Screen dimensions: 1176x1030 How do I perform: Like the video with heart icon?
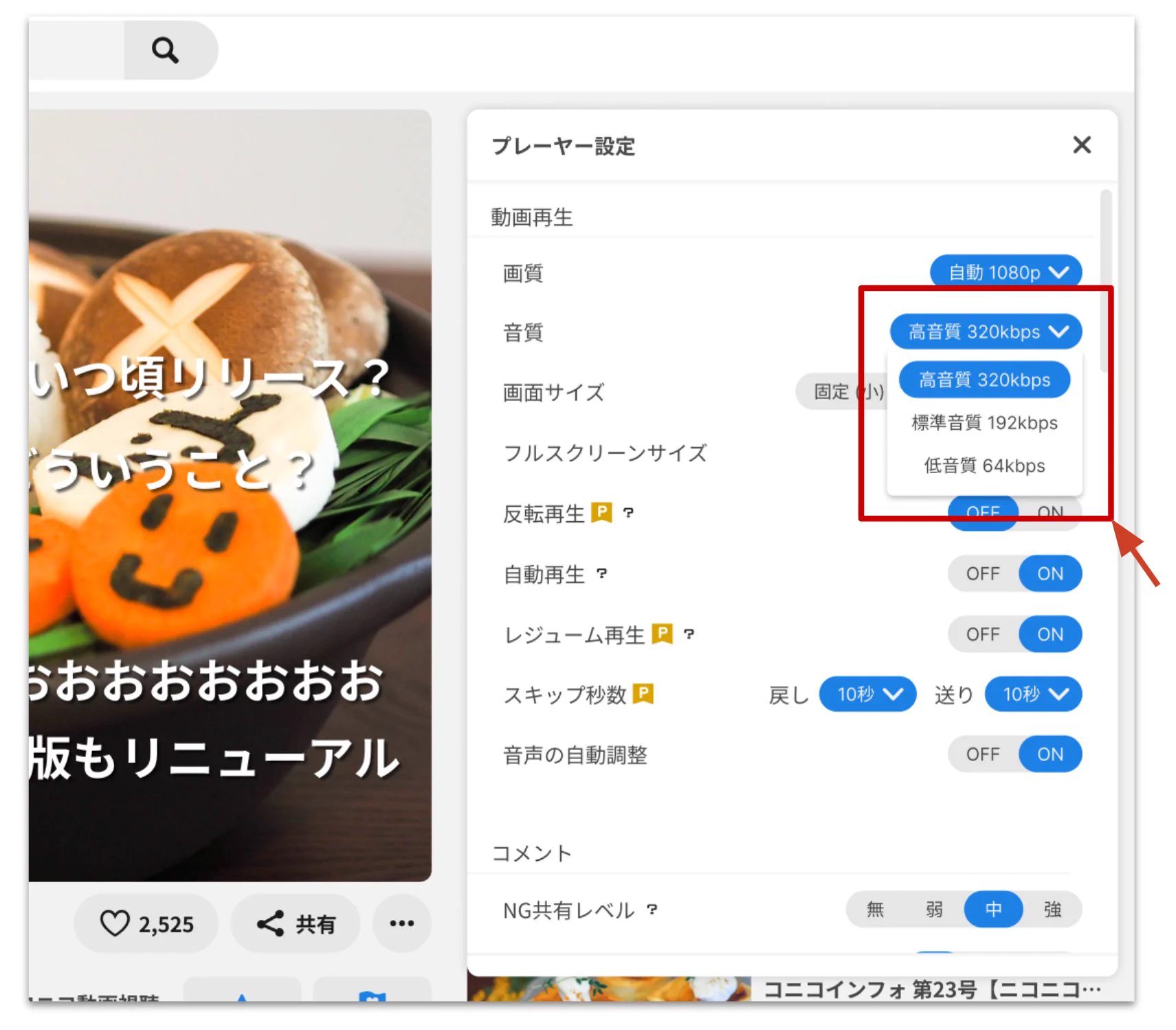pyautogui.click(x=146, y=923)
